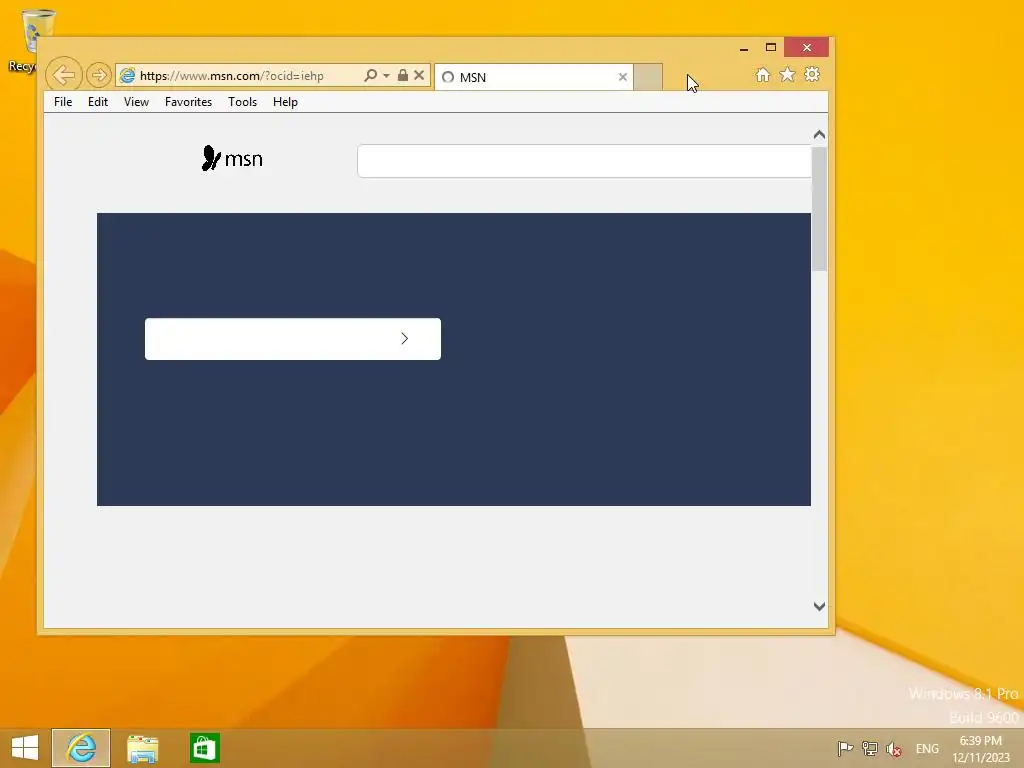Open the File menu
1024x768 pixels.
pos(63,102)
